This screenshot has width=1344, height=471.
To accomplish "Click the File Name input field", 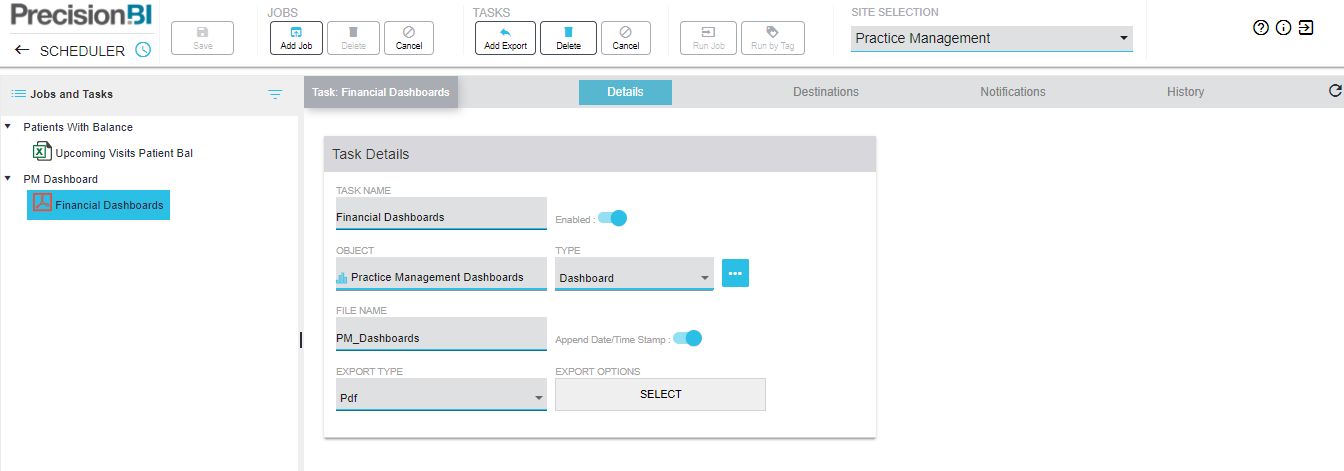I will pyautogui.click(x=441, y=337).
